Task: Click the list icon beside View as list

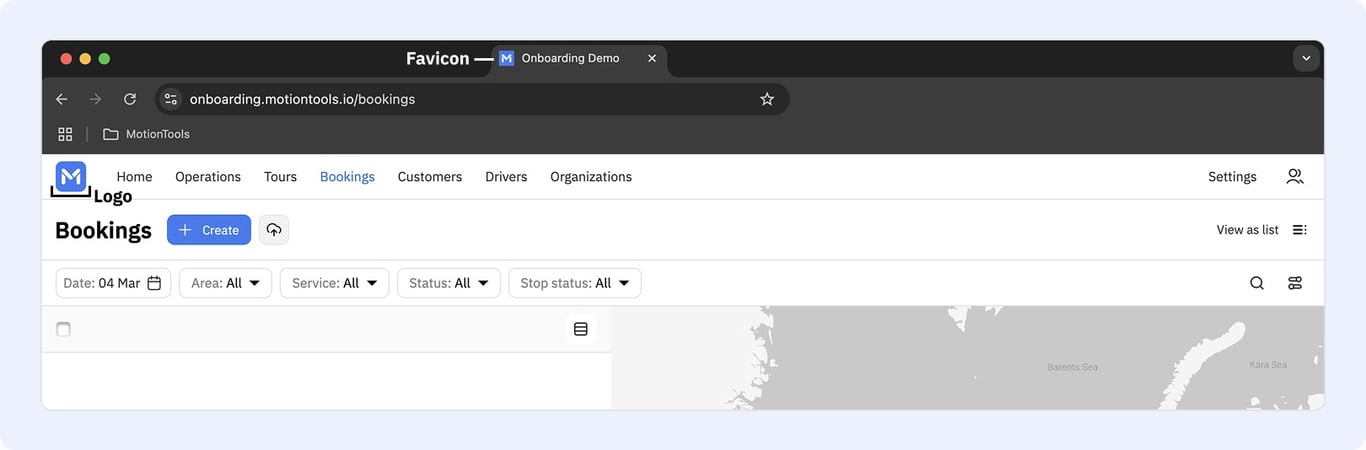Action: coord(1299,230)
